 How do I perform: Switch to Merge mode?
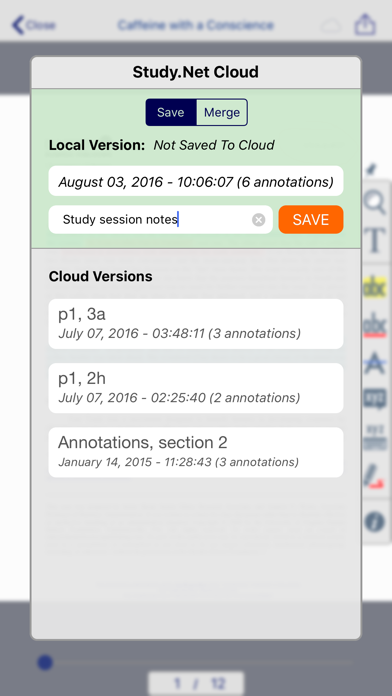(222, 112)
